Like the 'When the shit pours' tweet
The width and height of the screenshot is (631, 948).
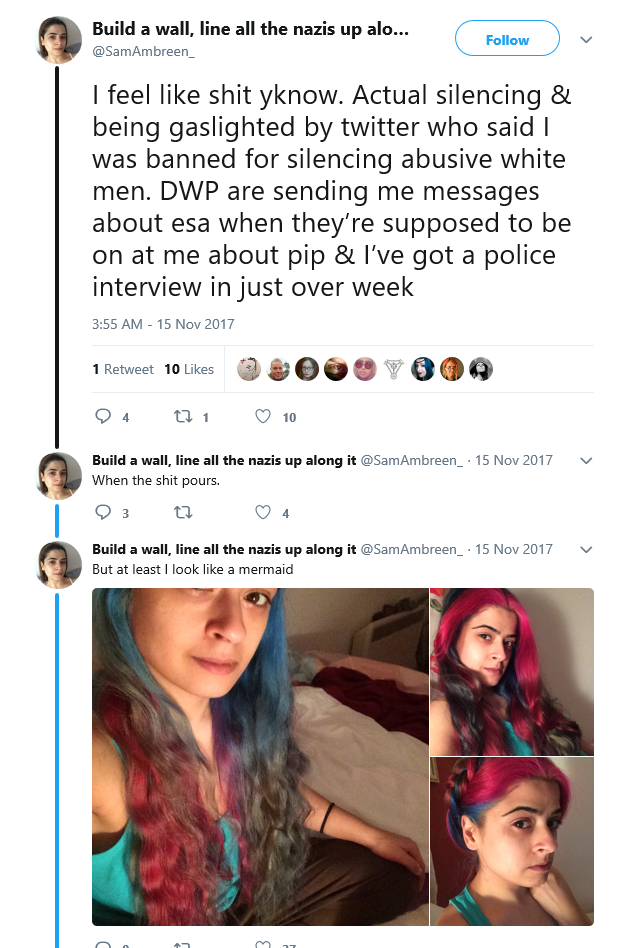263,513
